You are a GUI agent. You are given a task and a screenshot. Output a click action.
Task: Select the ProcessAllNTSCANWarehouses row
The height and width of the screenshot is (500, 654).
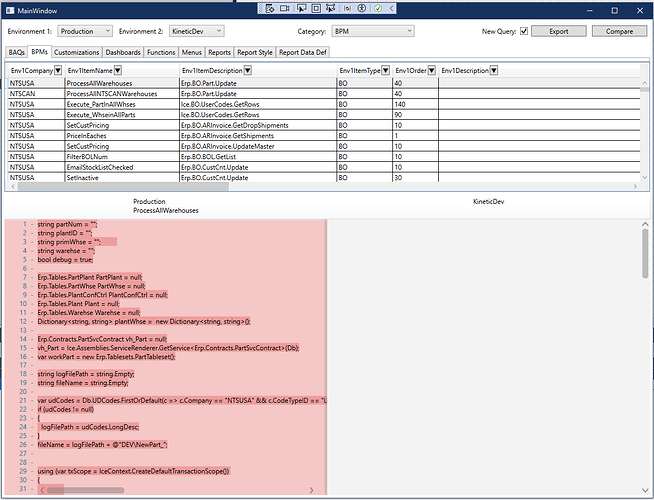(x=324, y=94)
